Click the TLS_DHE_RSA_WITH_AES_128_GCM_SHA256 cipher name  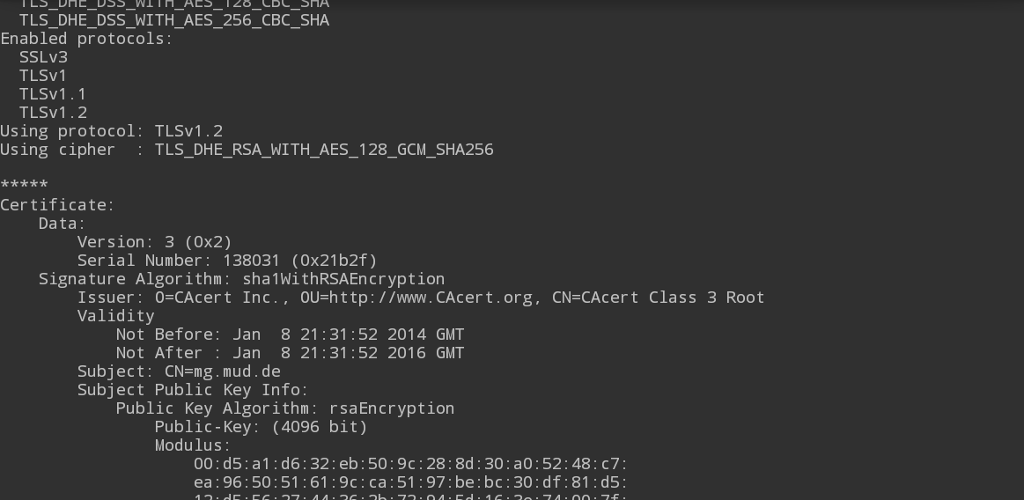coord(323,150)
